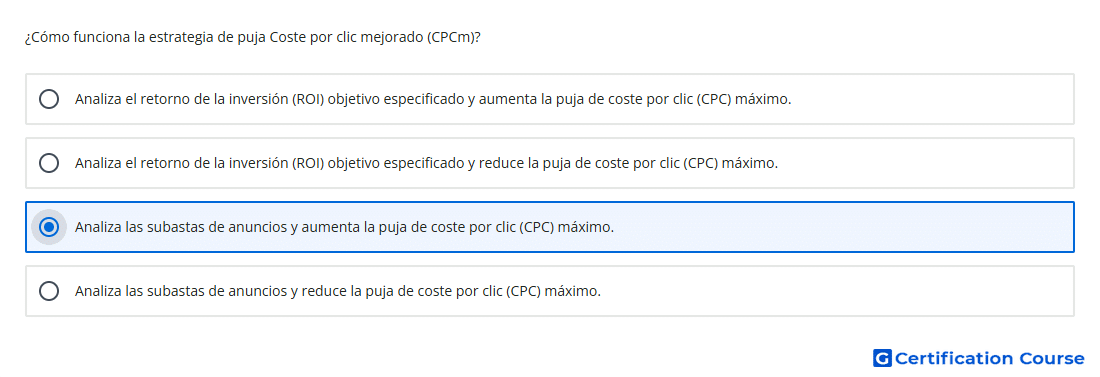1100x377 pixels.
Task: Click the word 'reduce' in the second answer
Action: pos(495,163)
